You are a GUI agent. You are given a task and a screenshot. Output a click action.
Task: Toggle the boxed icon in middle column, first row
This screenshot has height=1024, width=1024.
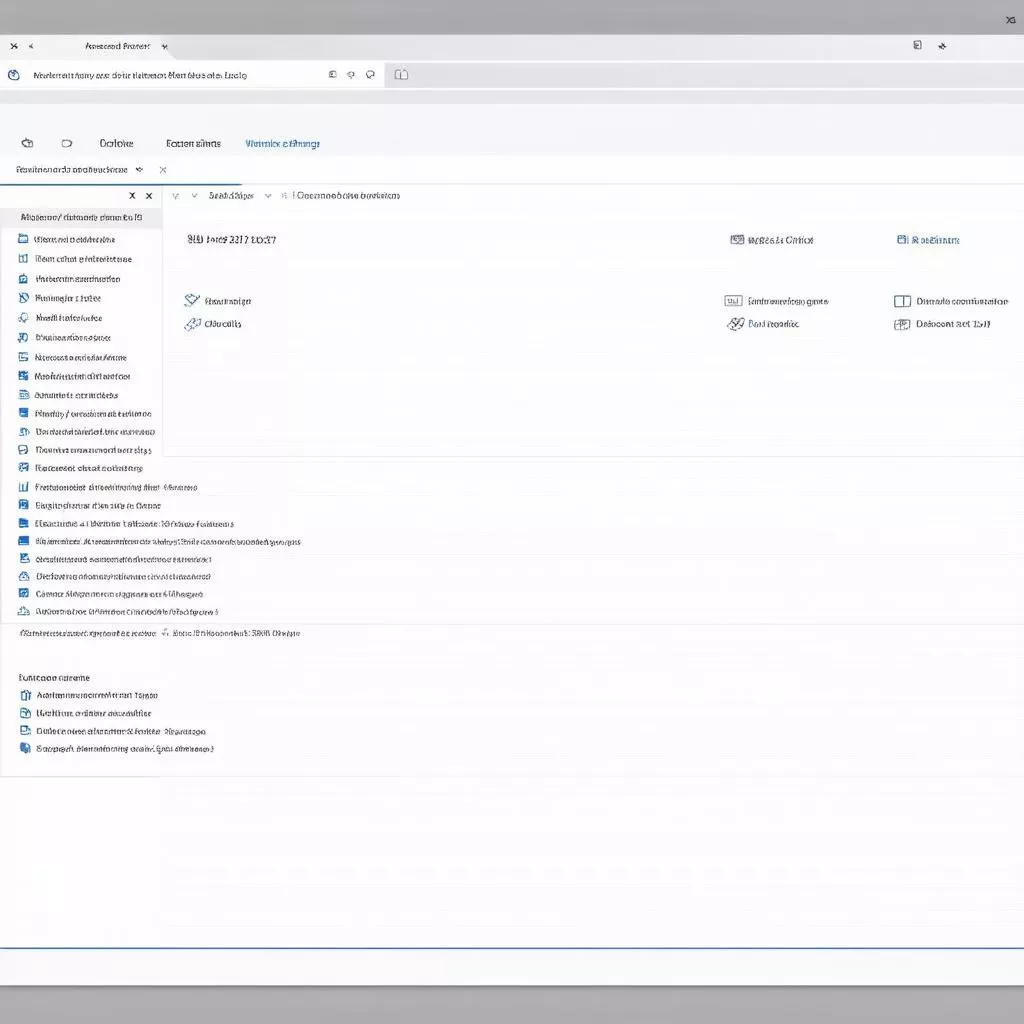pyautogui.click(x=733, y=301)
